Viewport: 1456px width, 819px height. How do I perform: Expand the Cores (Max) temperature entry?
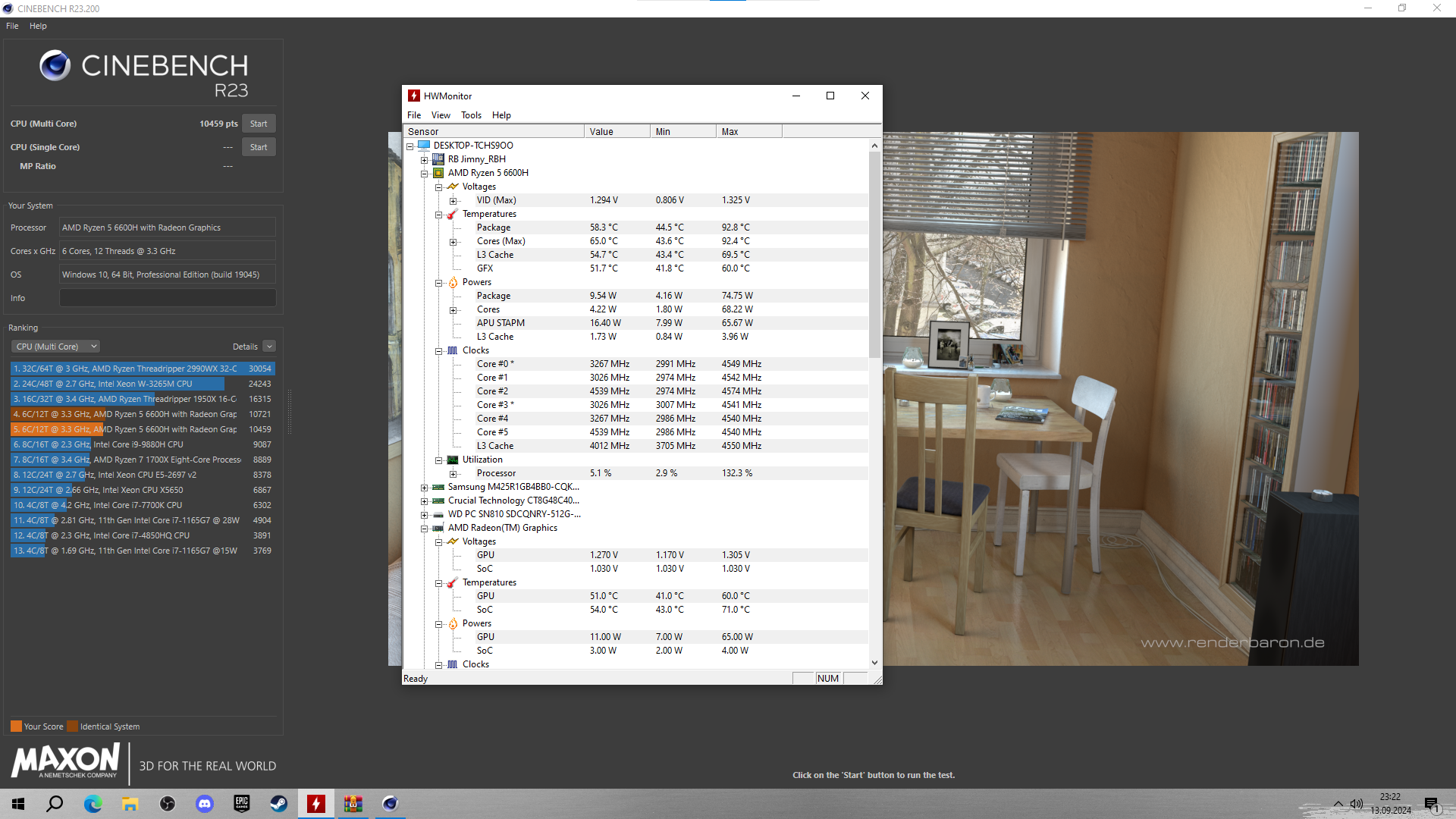(x=453, y=242)
